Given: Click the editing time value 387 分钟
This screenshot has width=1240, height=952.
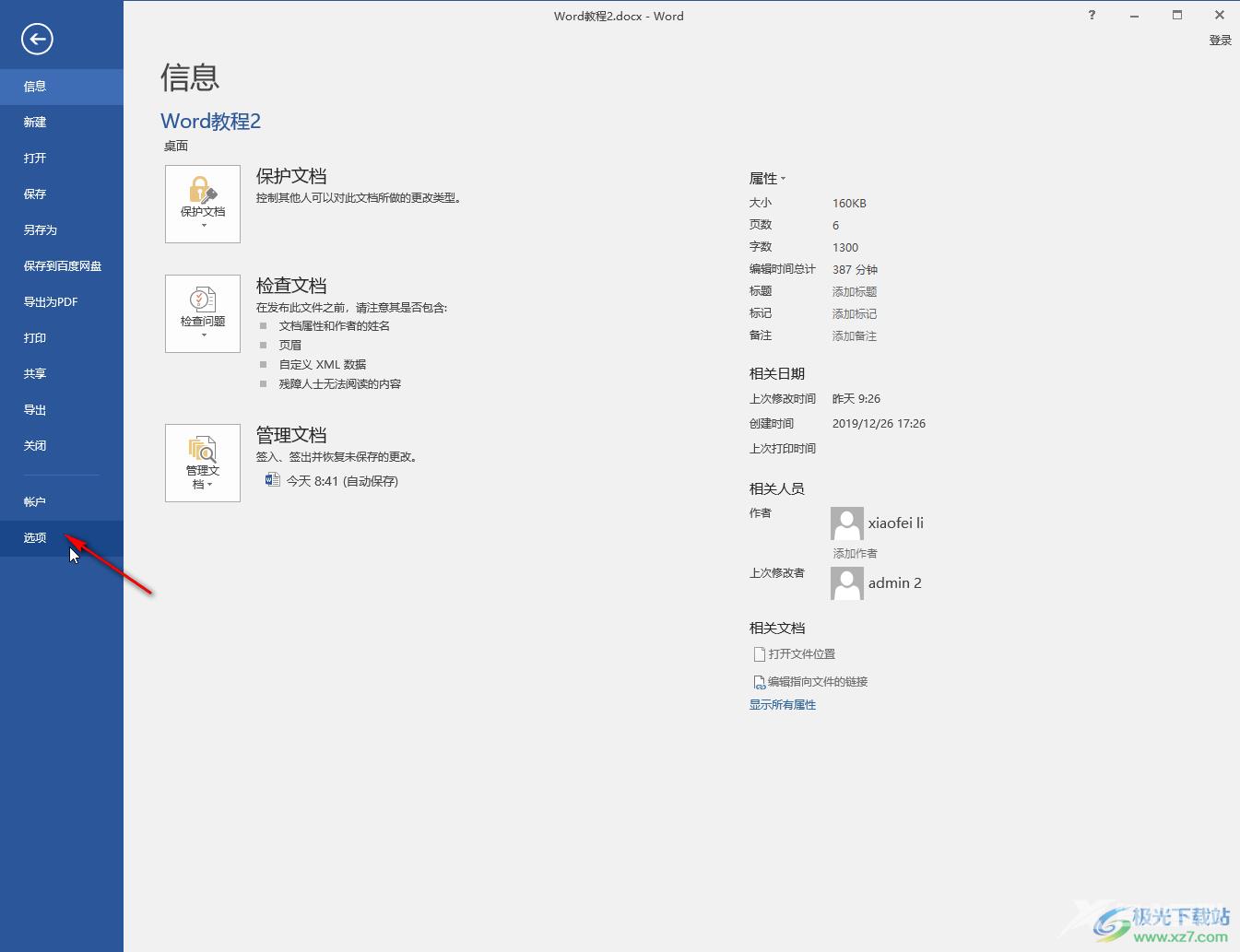Looking at the screenshot, I should (855, 270).
